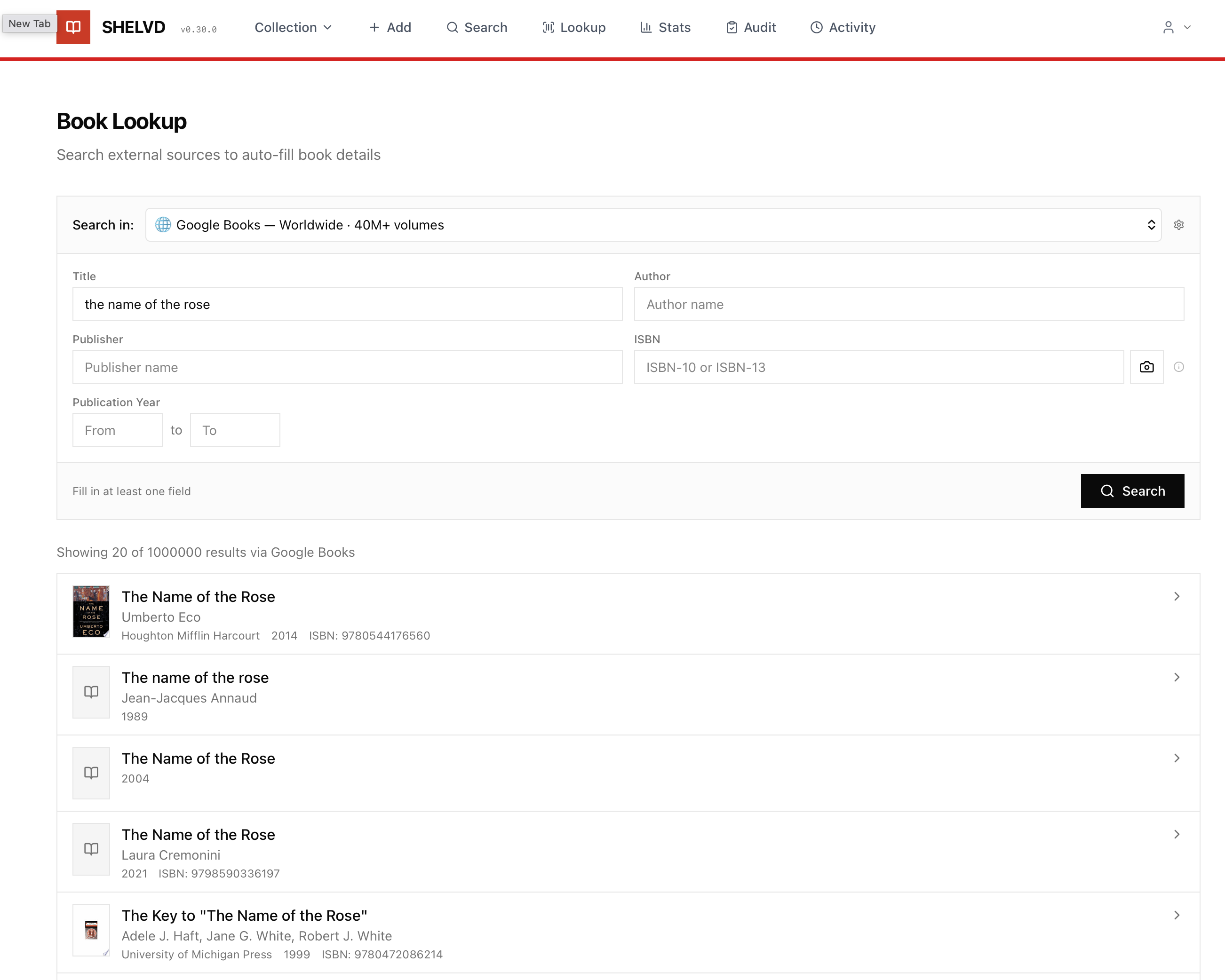This screenshot has height=980, width=1225.
Task: Open the Stats page in the navbar
Action: coord(665,27)
